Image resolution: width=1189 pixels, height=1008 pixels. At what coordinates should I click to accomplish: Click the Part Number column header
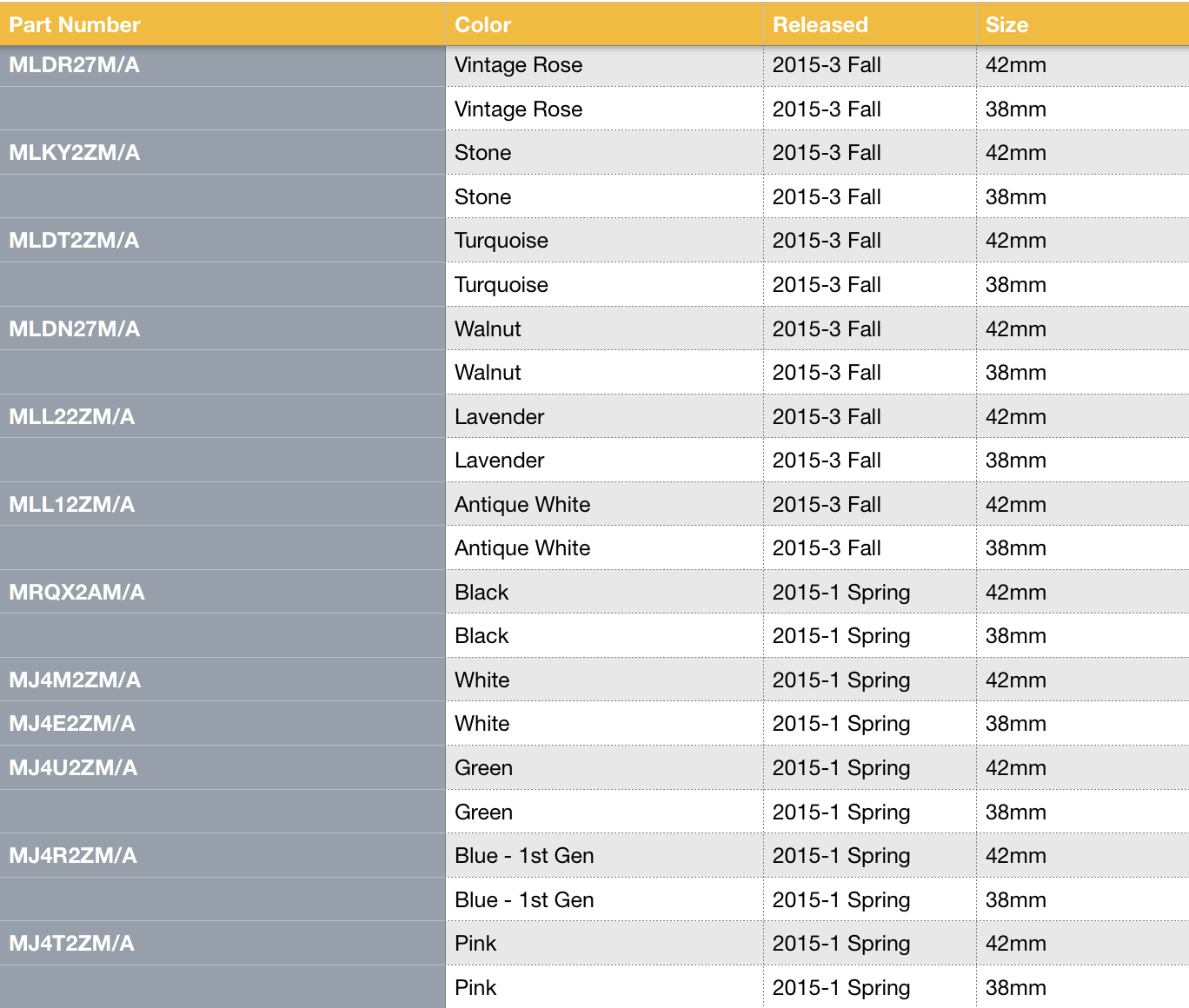pos(75,24)
